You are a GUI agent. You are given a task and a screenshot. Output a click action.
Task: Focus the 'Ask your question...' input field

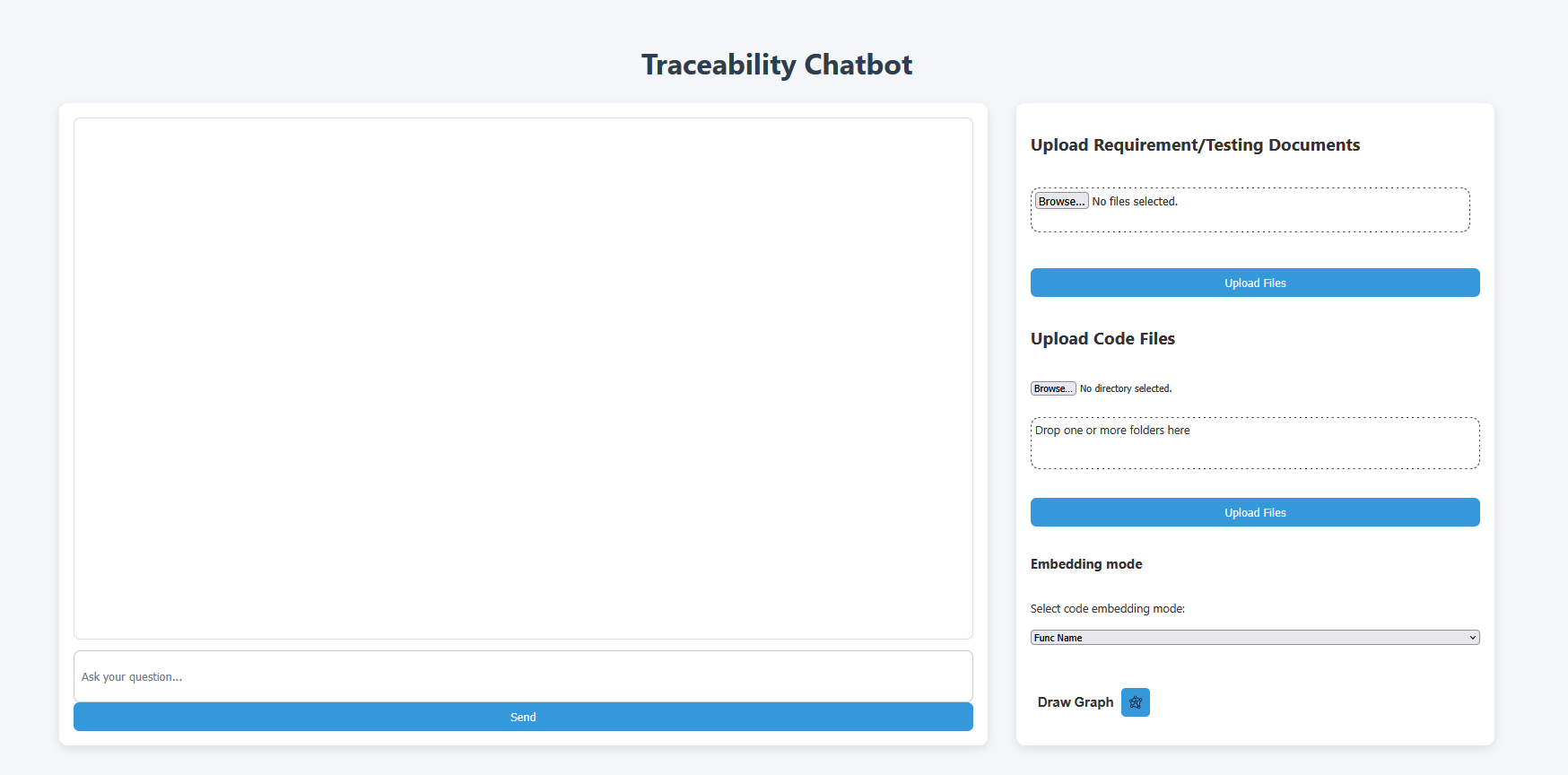point(523,676)
